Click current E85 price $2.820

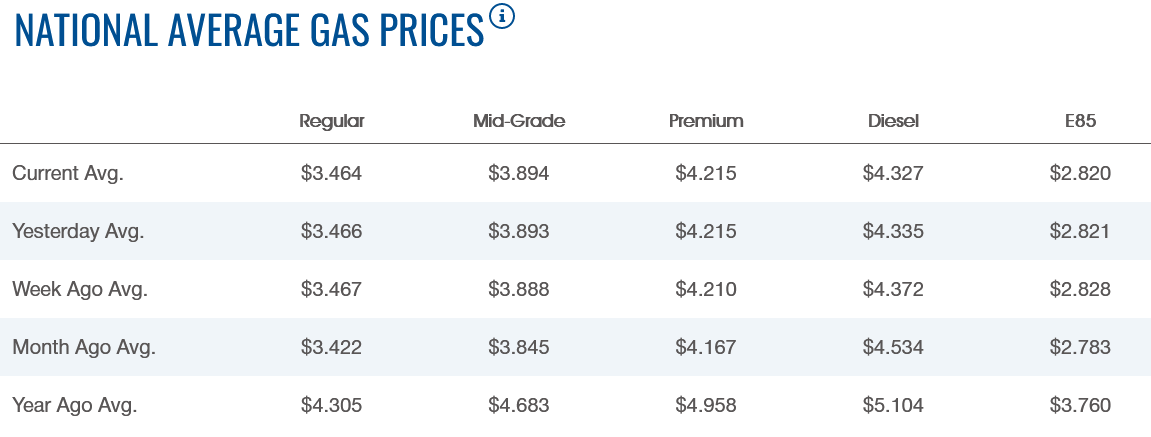click(1081, 173)
